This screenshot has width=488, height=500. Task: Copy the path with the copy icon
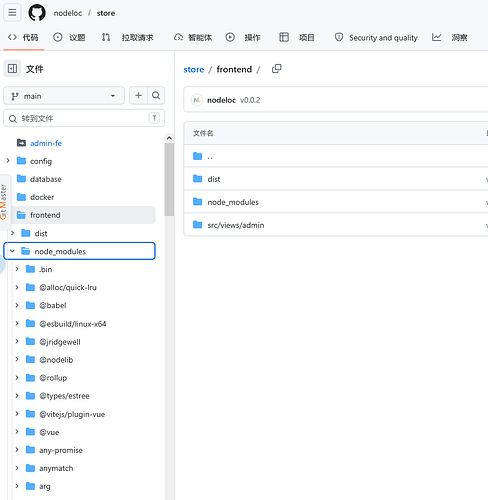[x=276, y=69]
